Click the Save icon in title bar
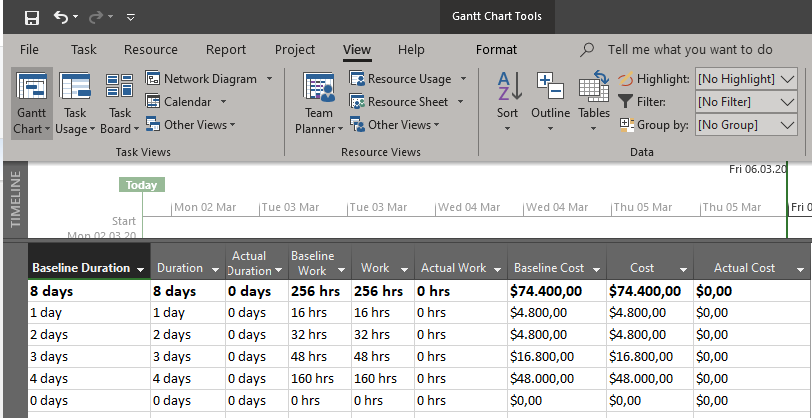The image size is (812, 418). coord(32,17)
